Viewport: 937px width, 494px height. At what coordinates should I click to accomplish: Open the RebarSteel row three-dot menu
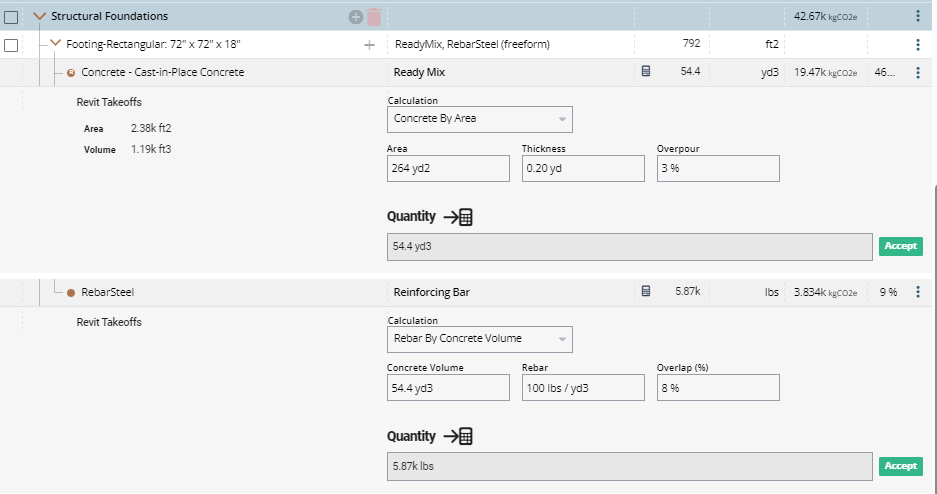(x=918, y=292)
